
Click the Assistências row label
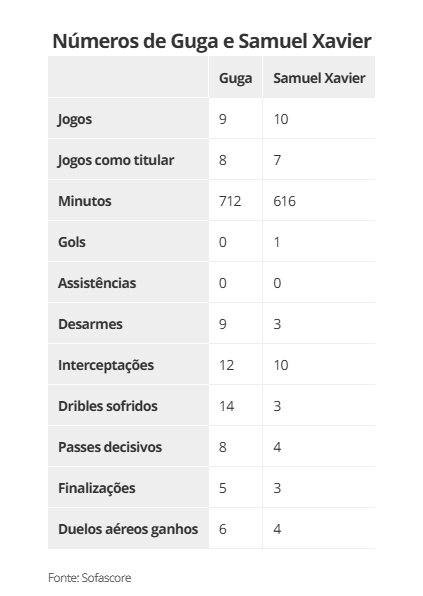point(97,283)
